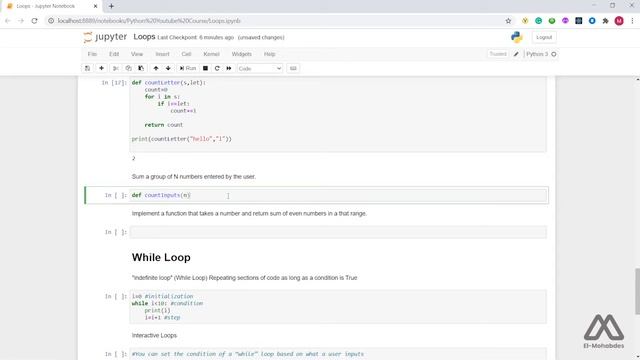
Task: Move selected cell down arrow
Action: 168,69
